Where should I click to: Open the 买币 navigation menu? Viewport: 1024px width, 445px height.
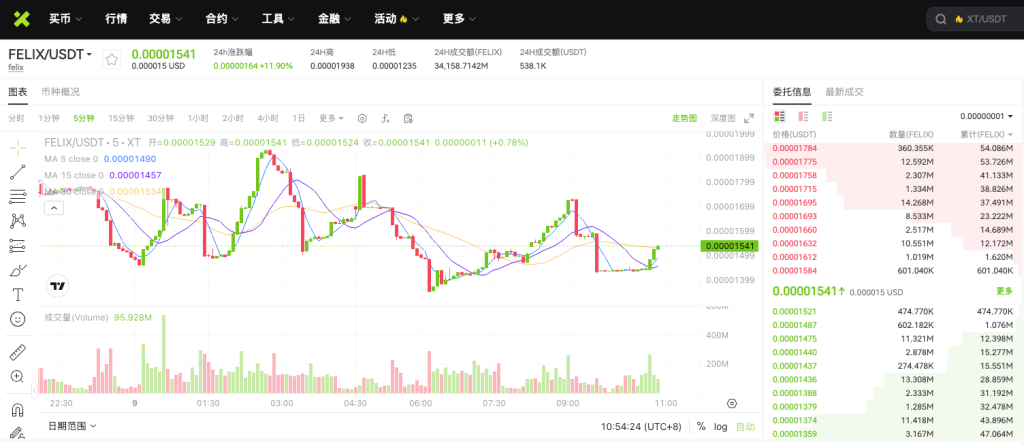coord(65,19)
